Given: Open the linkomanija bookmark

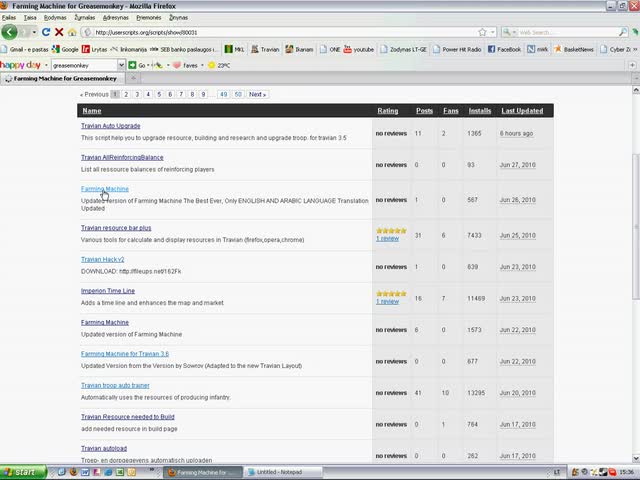Looking at the screenshot, I should tap(129, 49).
